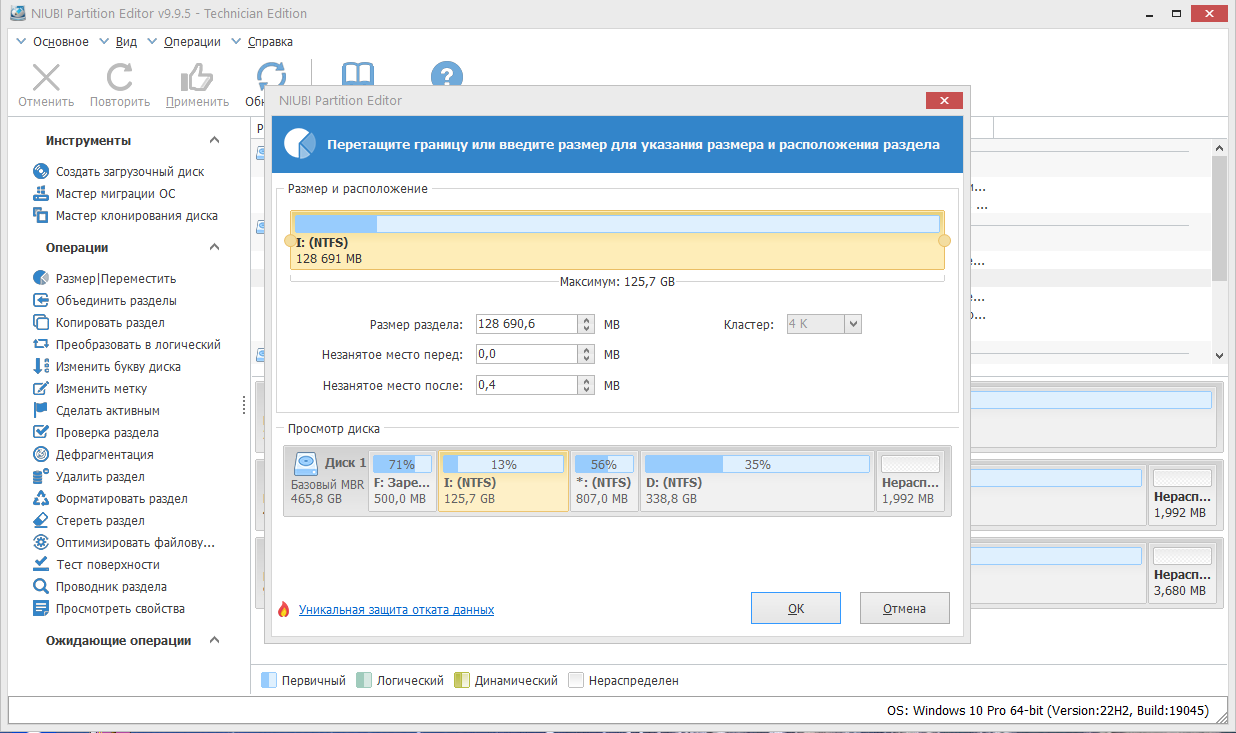Click the sidebar splitter dots handle

coord(244,404)
